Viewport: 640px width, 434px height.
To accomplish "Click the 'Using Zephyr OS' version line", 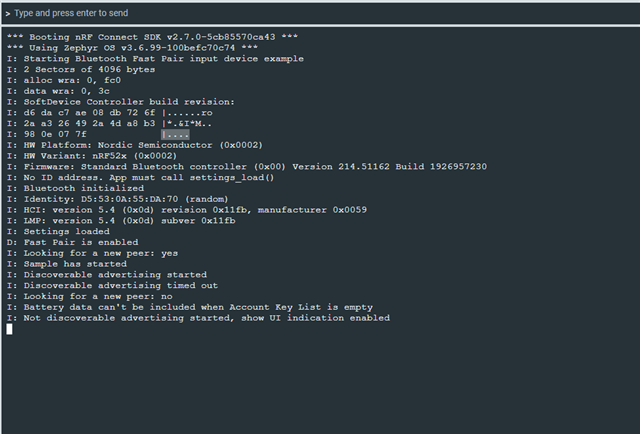I will [x=132, y=48].
